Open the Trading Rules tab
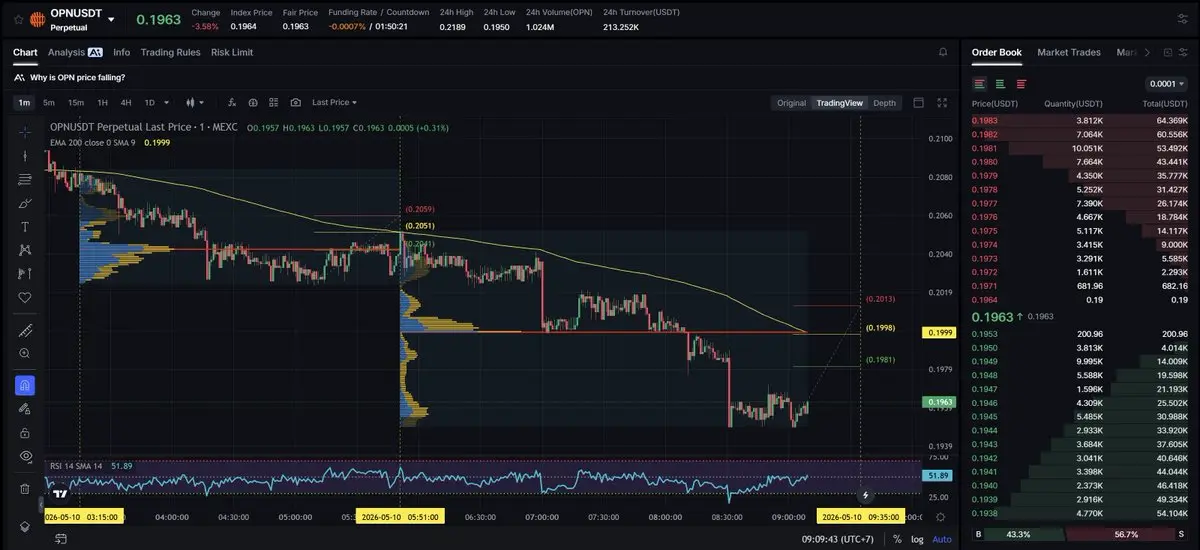 pyautogui.click(x=170, y=52)
